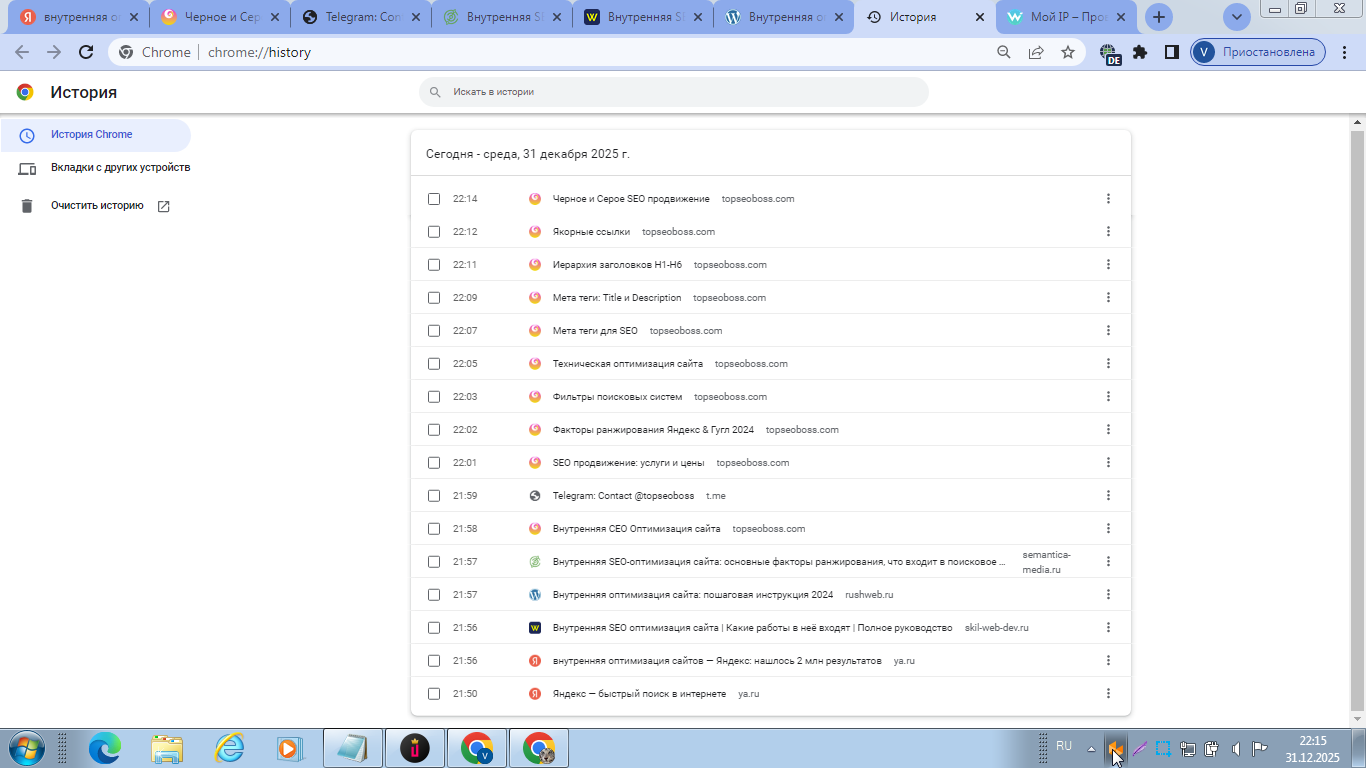
Task: Tick checkbox for Техническая оптимизация сайта
Action: (434, 364)
